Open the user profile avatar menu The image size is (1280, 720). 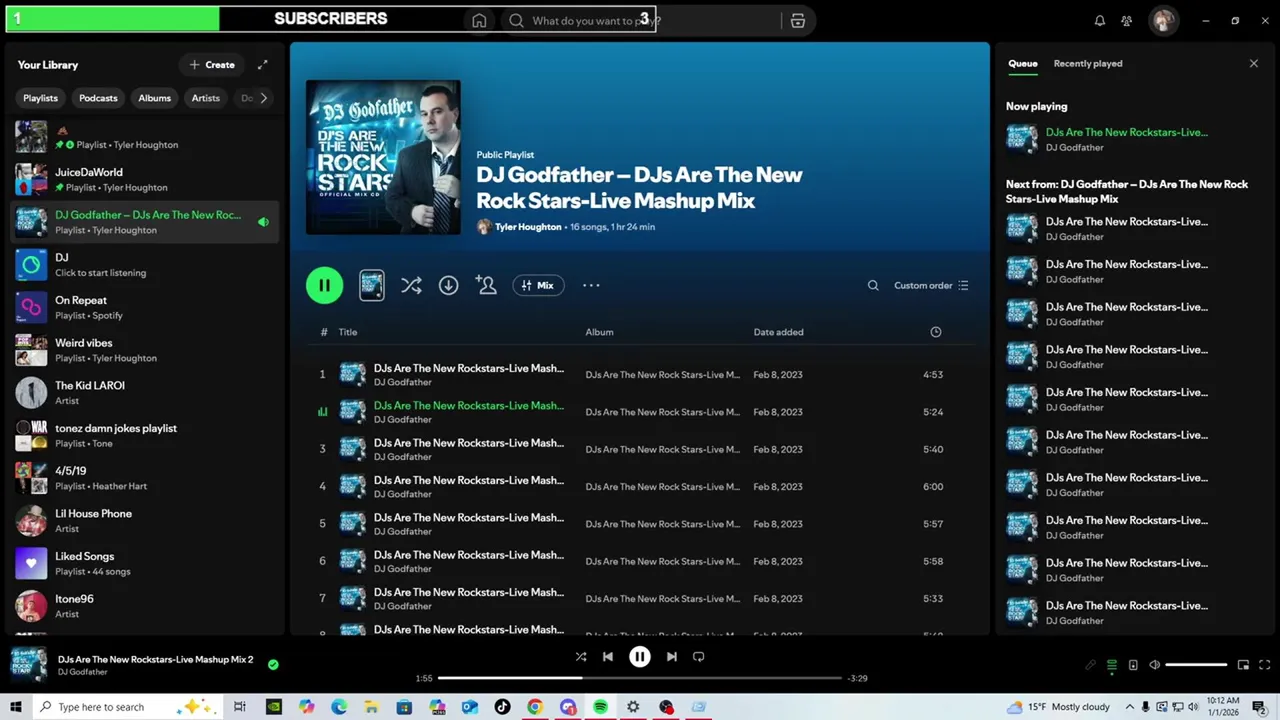[1163, 21]
